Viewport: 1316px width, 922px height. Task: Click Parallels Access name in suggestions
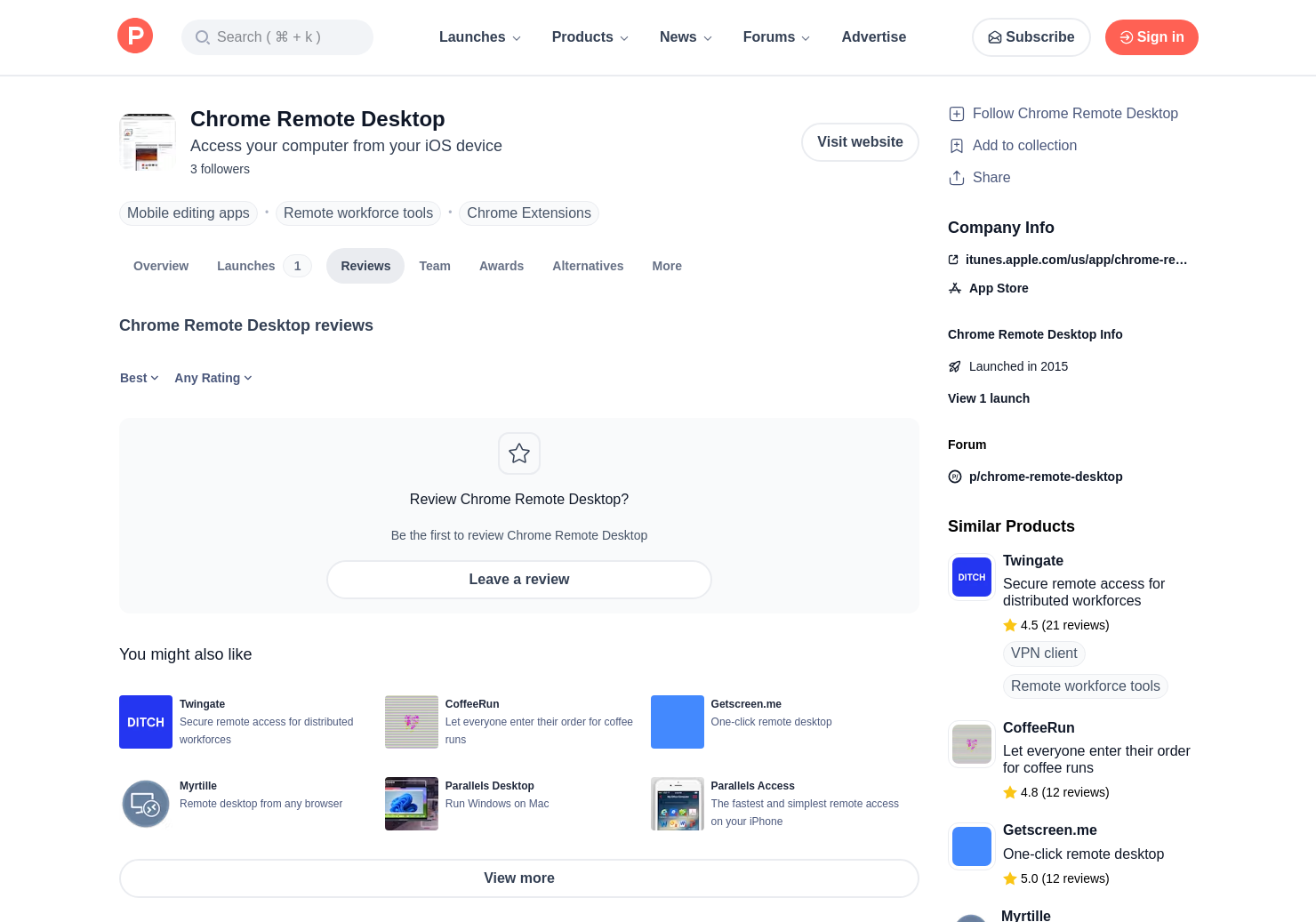[753, 786]
